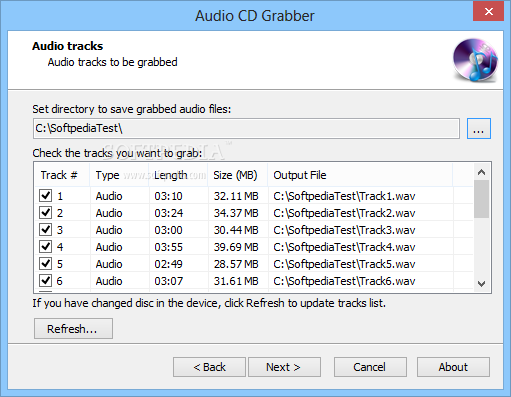511x397 pixels.
Task: Toggle the track 4 checkbox
Action: [46, 247]
